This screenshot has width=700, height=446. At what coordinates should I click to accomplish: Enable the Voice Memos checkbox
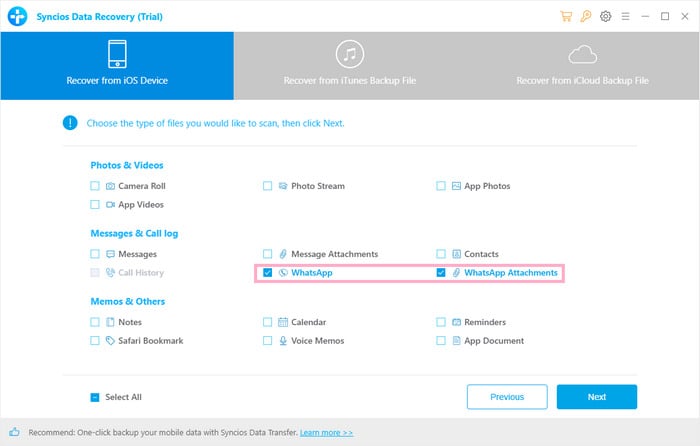tap(267, 341)
